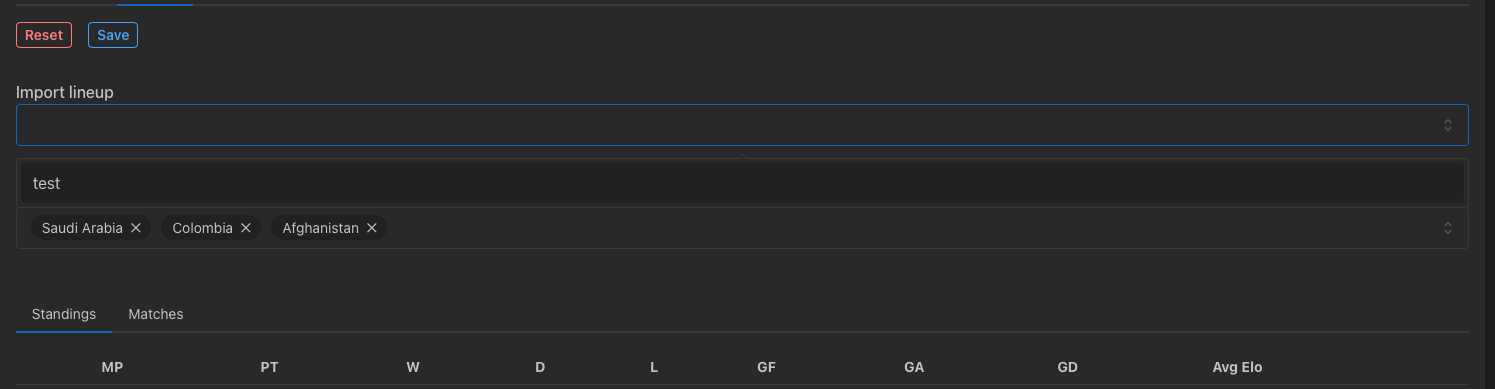The image size is (1495, 389).
Task: Sort by the PT column header
Action: [x=269, y=367]
